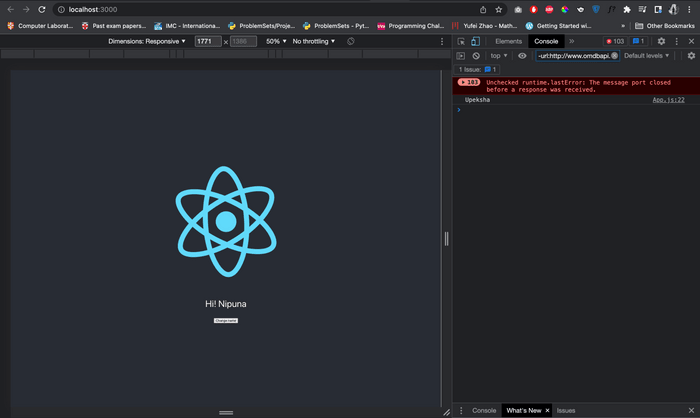Open the device toolbar more options menu
This screenshot has height=418, width=700.
[442, 41]
